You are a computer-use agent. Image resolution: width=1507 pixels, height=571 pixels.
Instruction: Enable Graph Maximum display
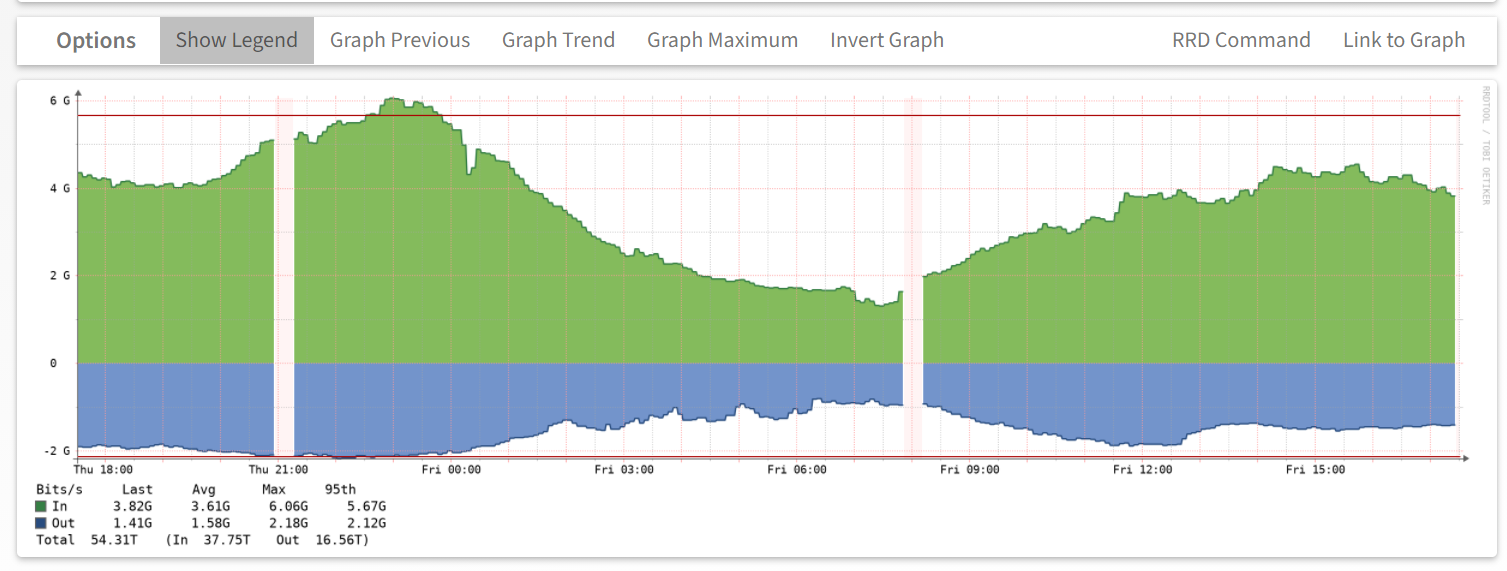point(722,40)
